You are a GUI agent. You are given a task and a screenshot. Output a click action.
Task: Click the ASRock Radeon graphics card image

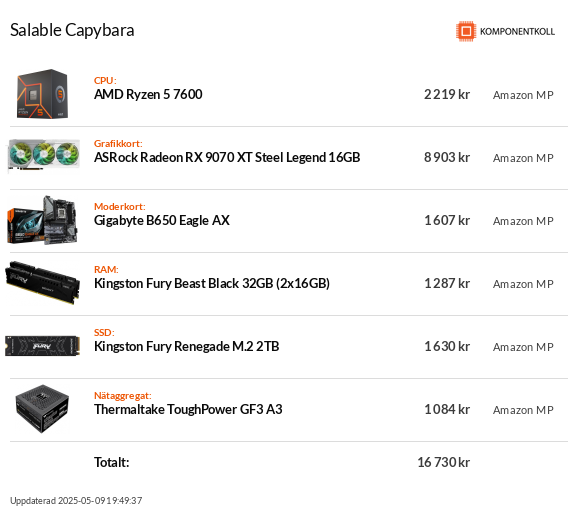[x=43, y=155]
